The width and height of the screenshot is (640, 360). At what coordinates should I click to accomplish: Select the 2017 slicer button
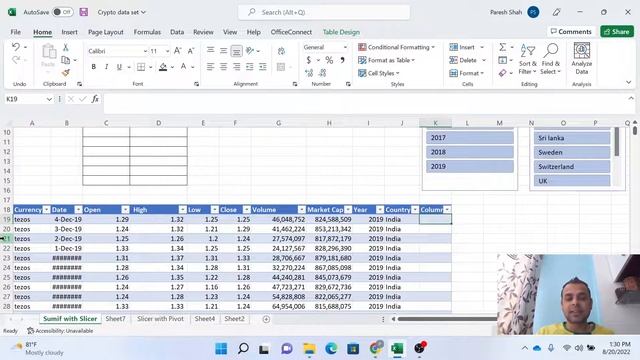click(470, 138)
